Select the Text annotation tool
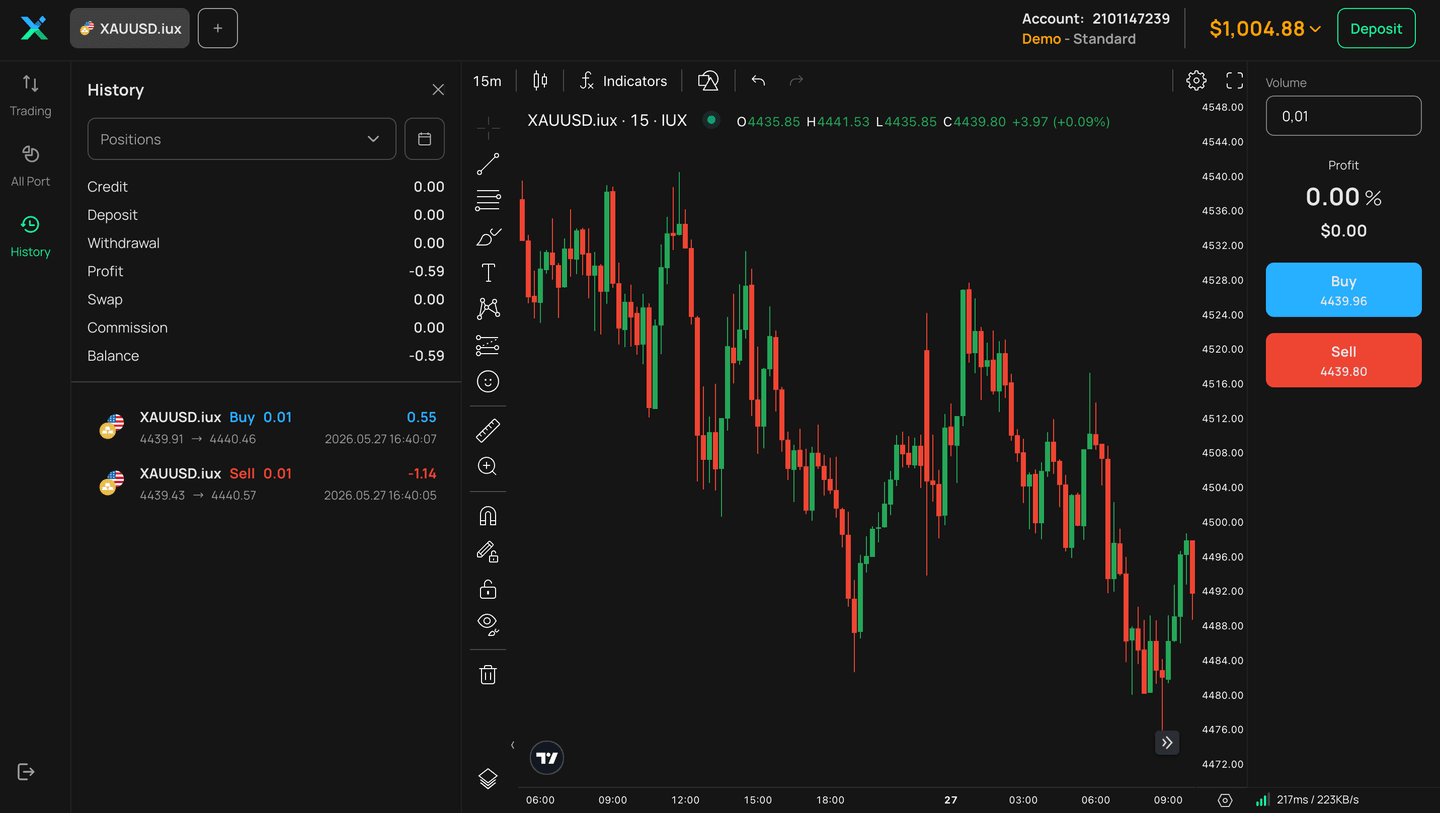Image resolution: width=1440 pixels, height=813 pixels. click(488, 273)
